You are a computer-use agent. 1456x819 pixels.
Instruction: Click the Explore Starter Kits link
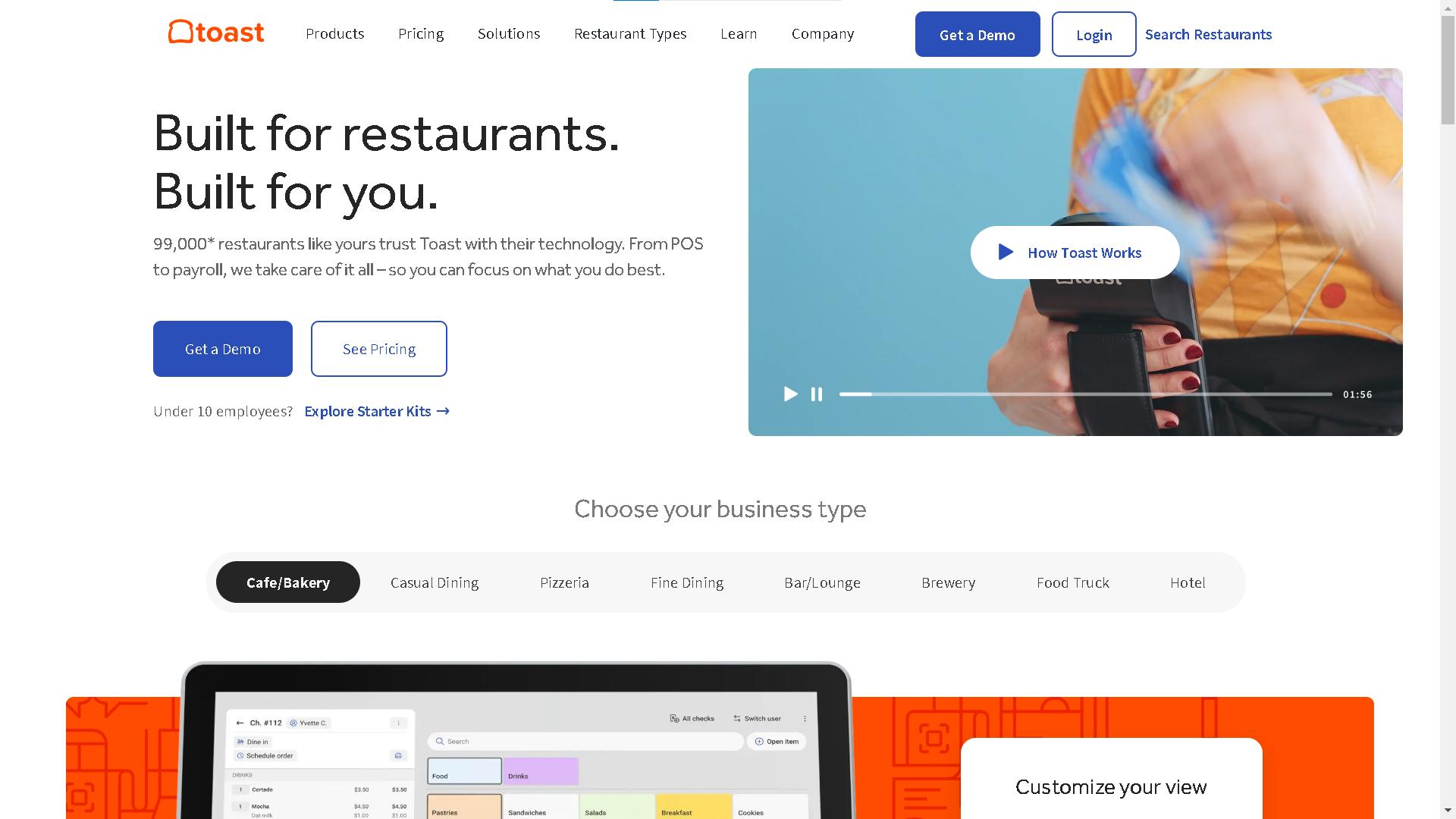coord(377,411)
